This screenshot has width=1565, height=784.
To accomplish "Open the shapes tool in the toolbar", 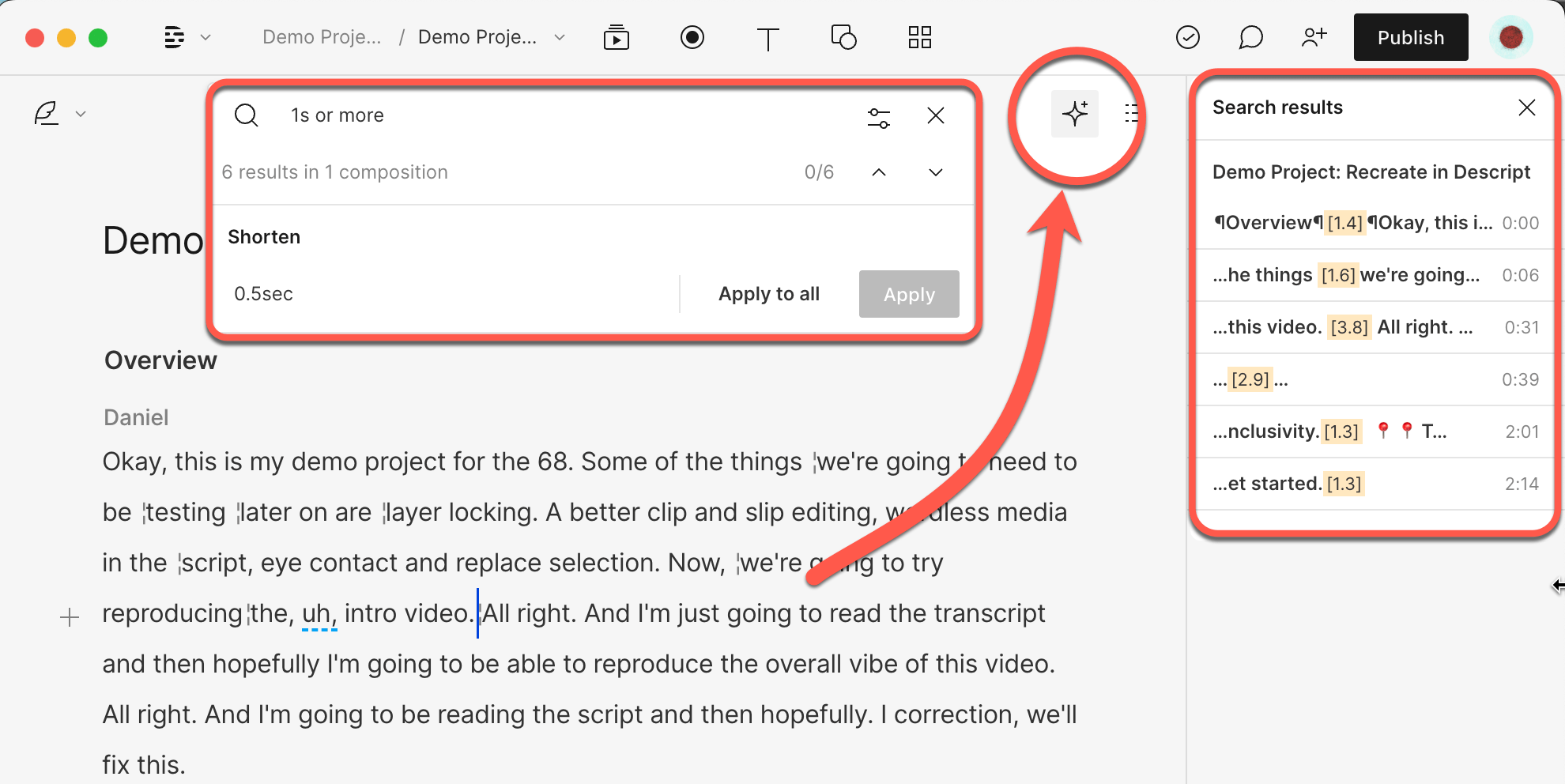I will click(x=843, y=37).
